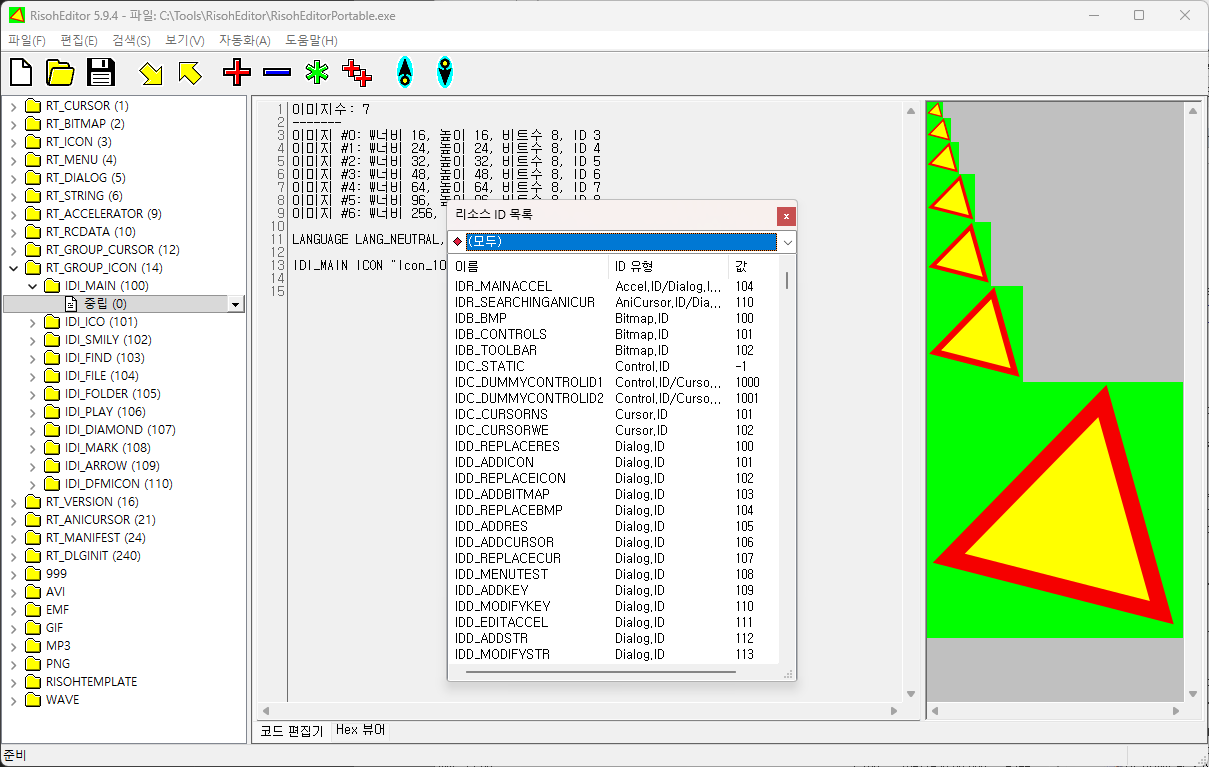
Task: Select RT_ANICURSOR (21) in the tree
Action: coord(101,520)
